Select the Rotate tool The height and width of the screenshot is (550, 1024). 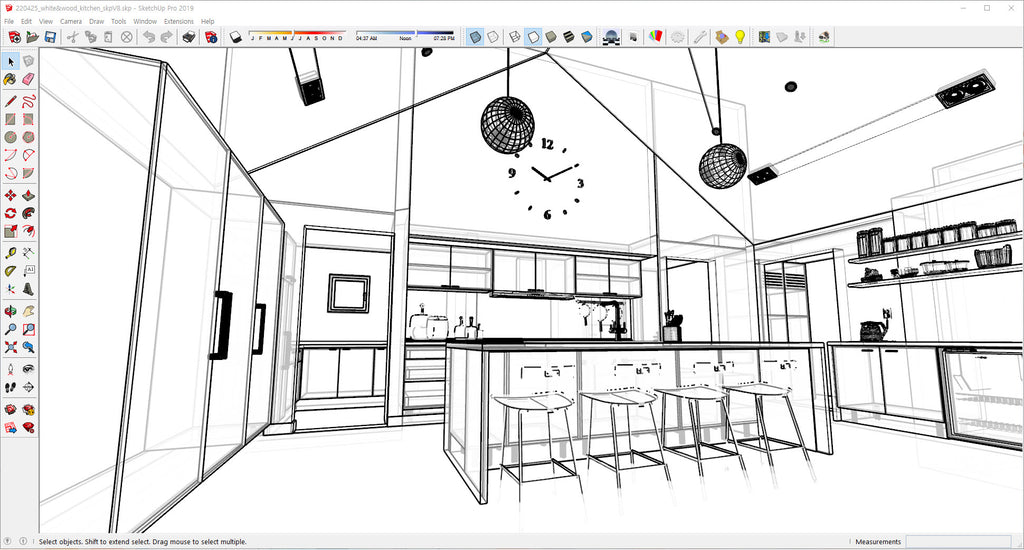[x=10, y=214]
